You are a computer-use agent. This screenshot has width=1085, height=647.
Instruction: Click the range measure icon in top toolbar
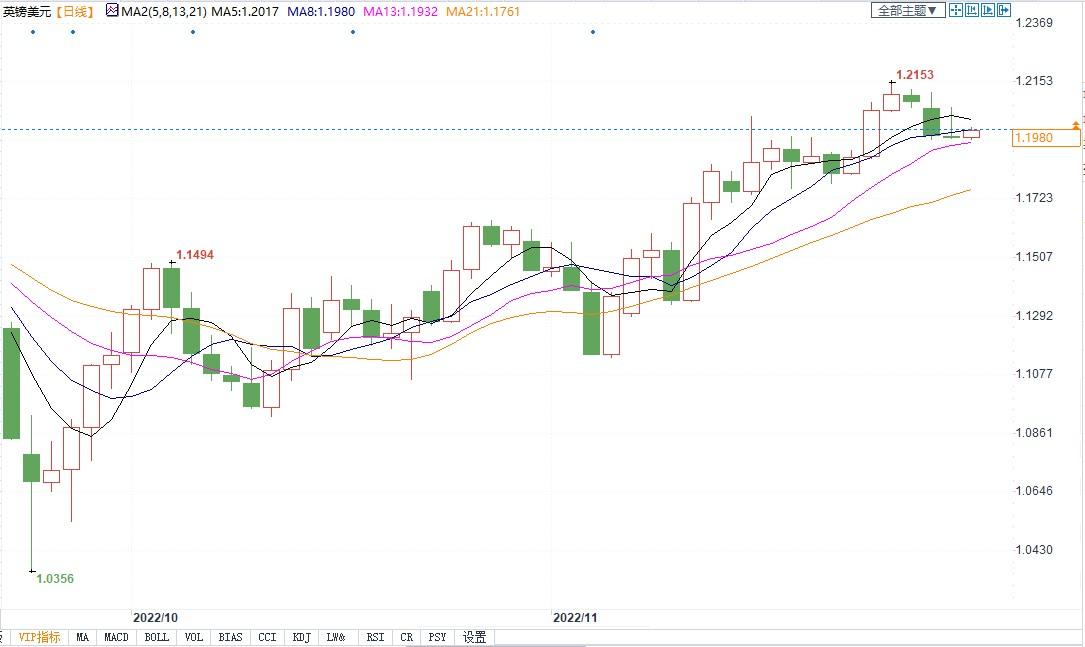tap(972, 10)
